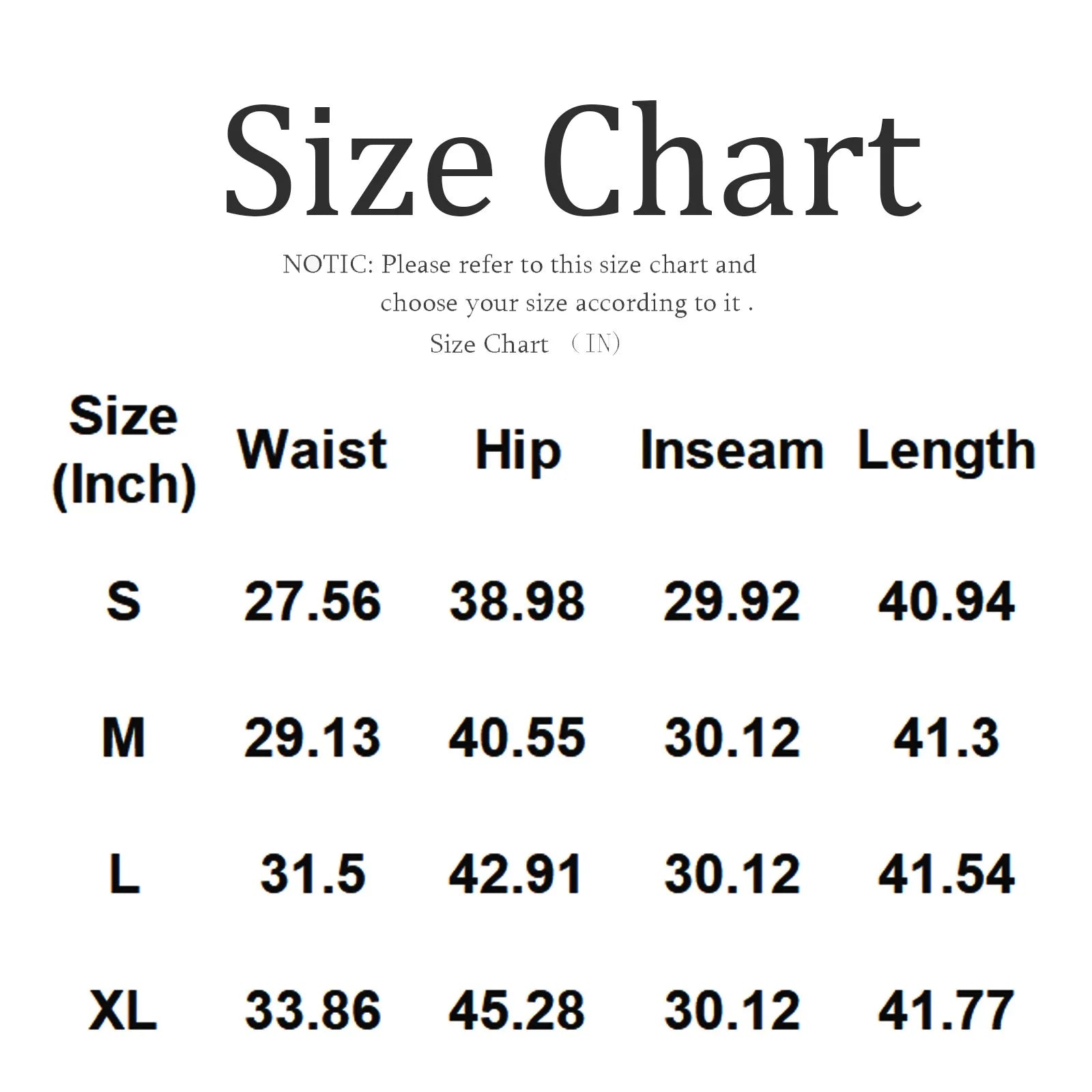Select the "Size (Inch)" column header

[124, 450]
